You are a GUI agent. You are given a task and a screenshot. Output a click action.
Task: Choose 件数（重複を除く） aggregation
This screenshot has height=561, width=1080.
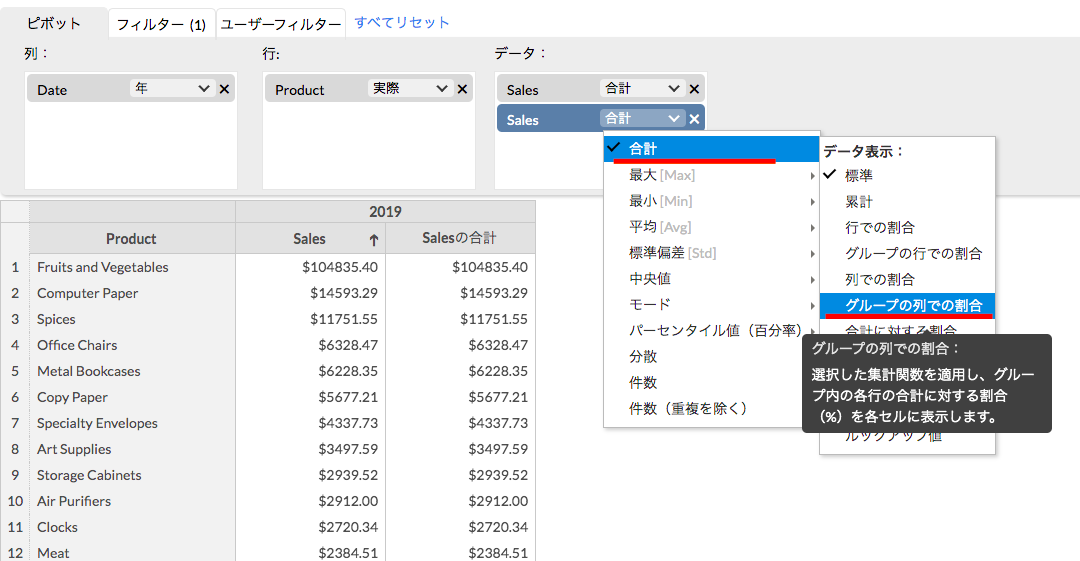pyautogui.click(x=688, y=409)
